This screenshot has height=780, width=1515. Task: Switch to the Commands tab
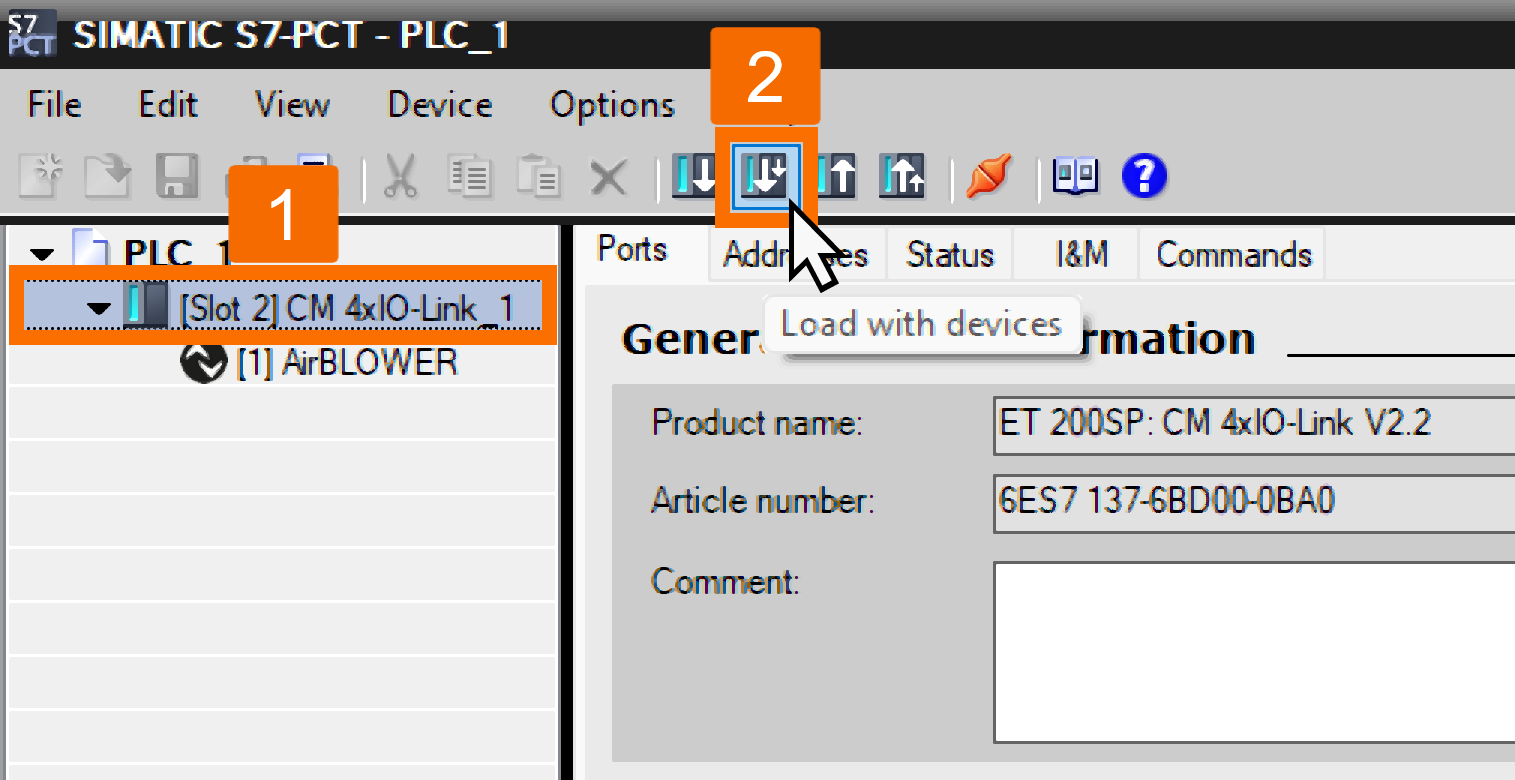[1234, 254]
